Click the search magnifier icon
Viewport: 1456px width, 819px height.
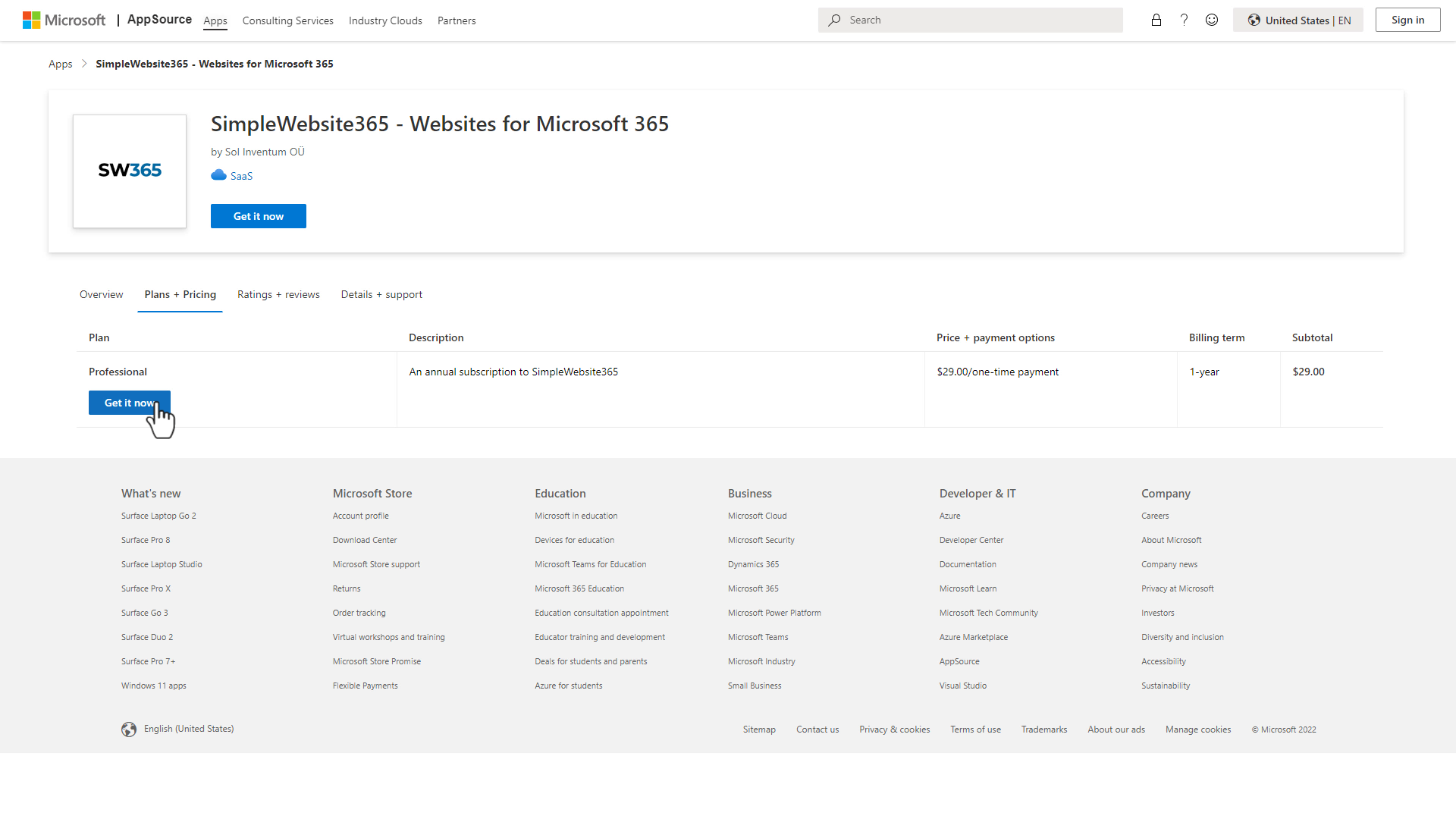point(834,20)
